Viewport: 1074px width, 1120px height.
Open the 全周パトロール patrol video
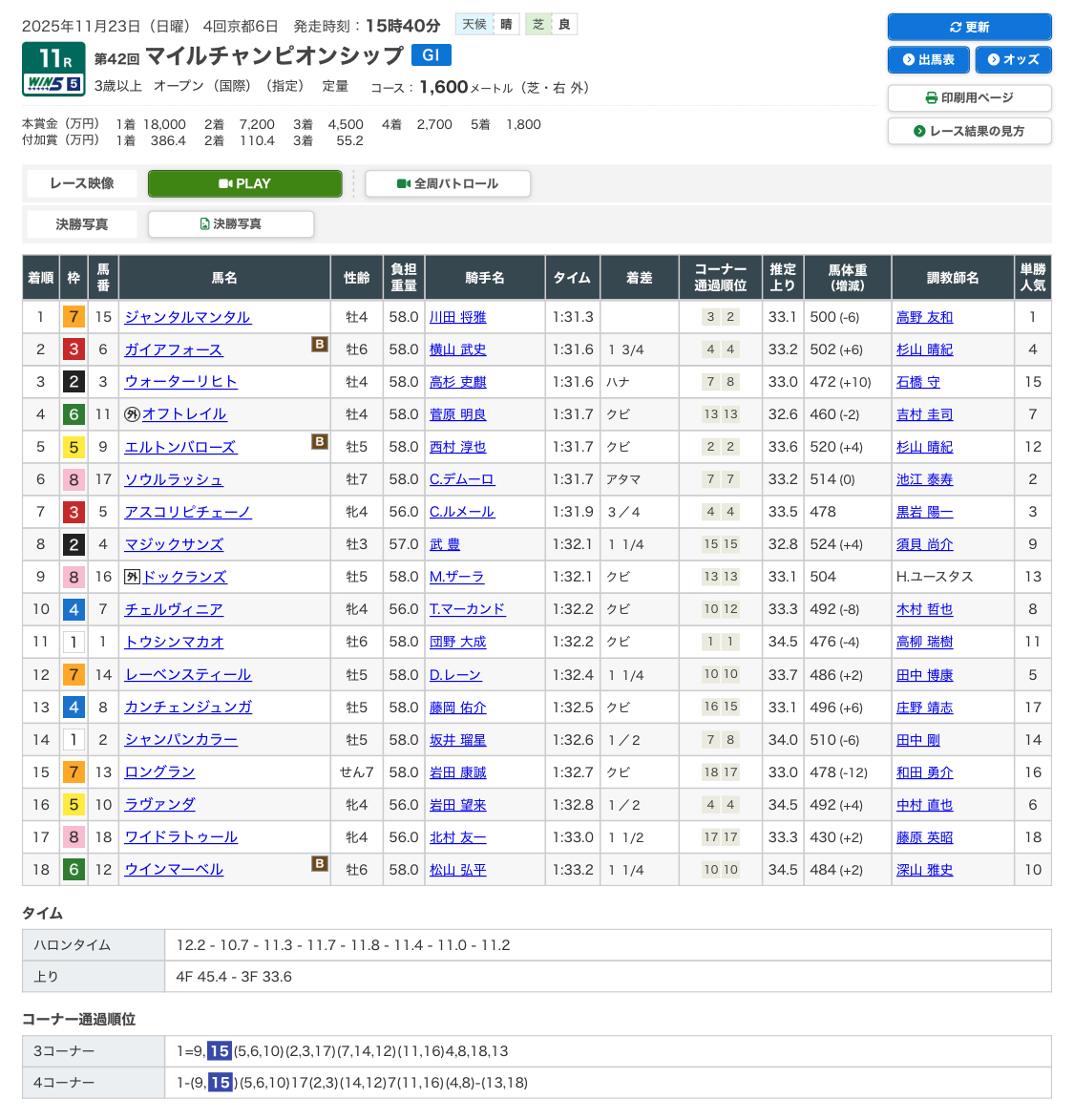[447, 183]
